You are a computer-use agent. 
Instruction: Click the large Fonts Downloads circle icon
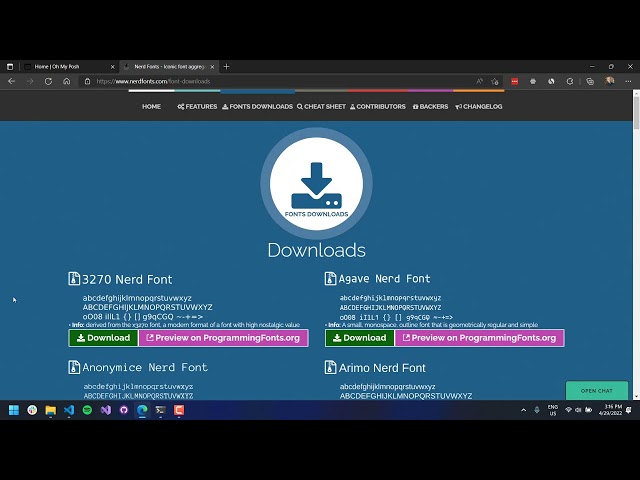pyautogui.click(x=316, y=183)
